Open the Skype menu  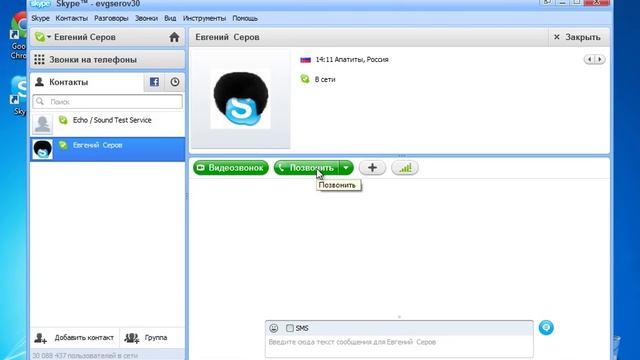point(40,18)
